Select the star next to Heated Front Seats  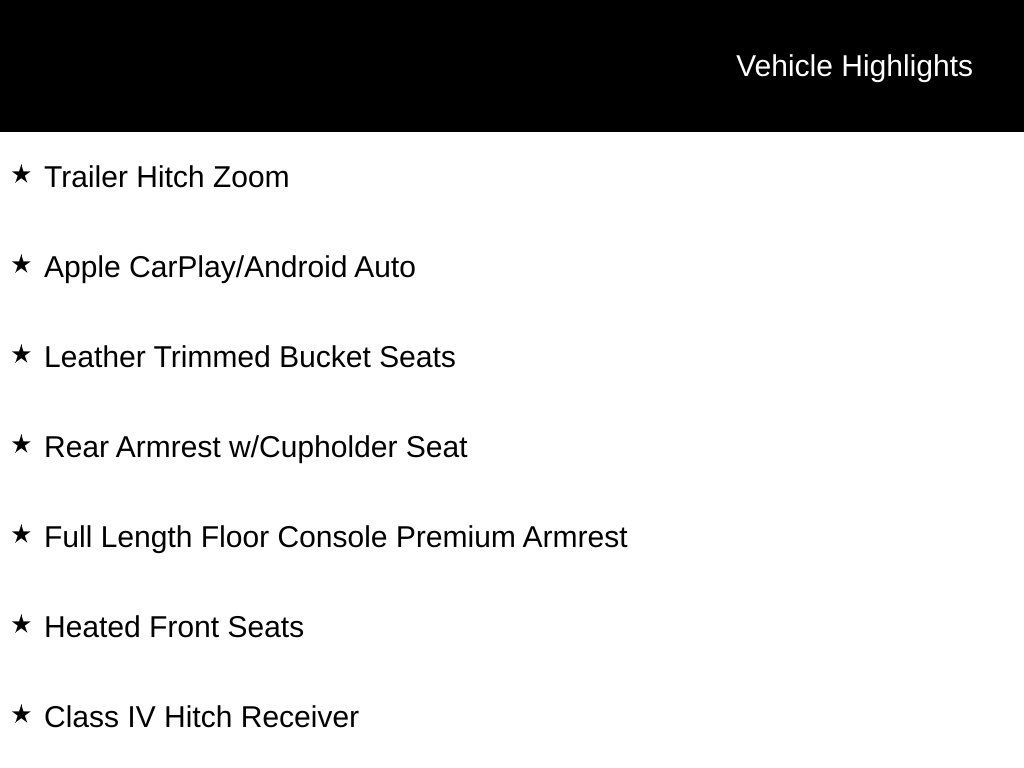(x=21, y=624)
